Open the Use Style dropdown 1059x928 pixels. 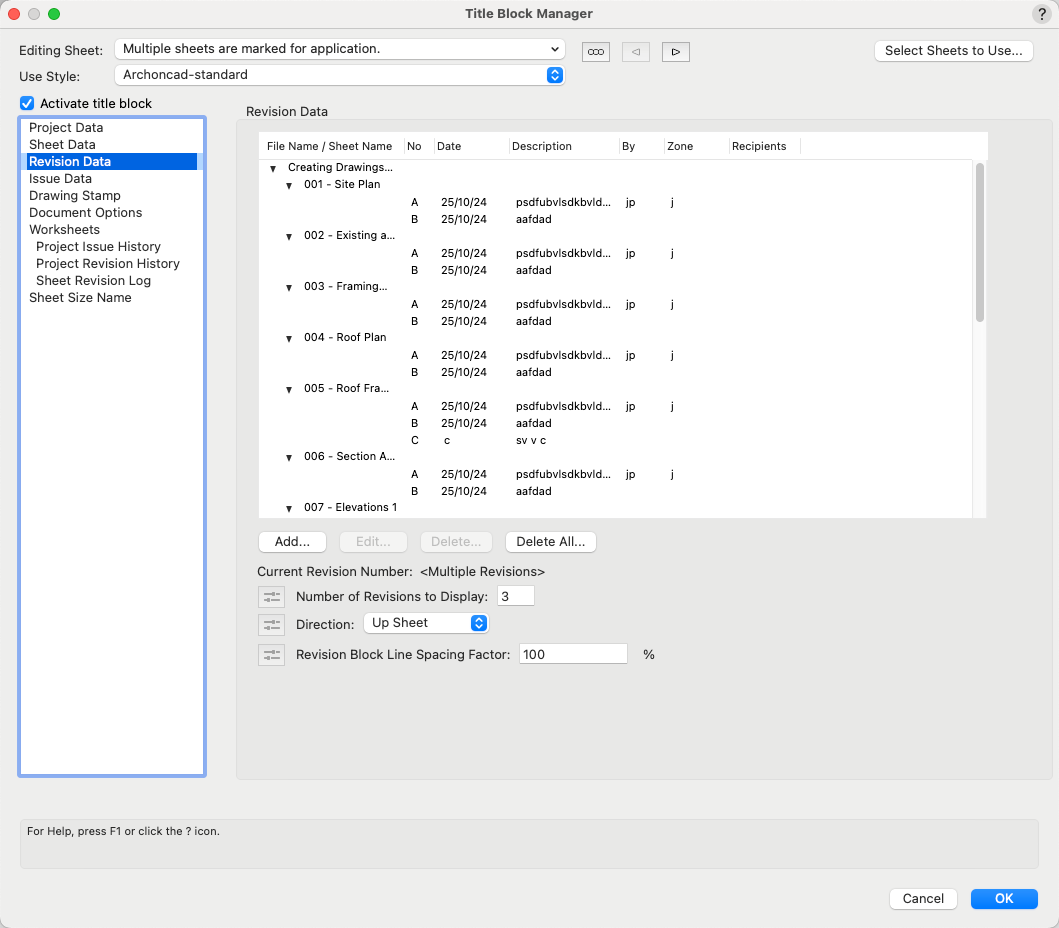click(340, 75)
